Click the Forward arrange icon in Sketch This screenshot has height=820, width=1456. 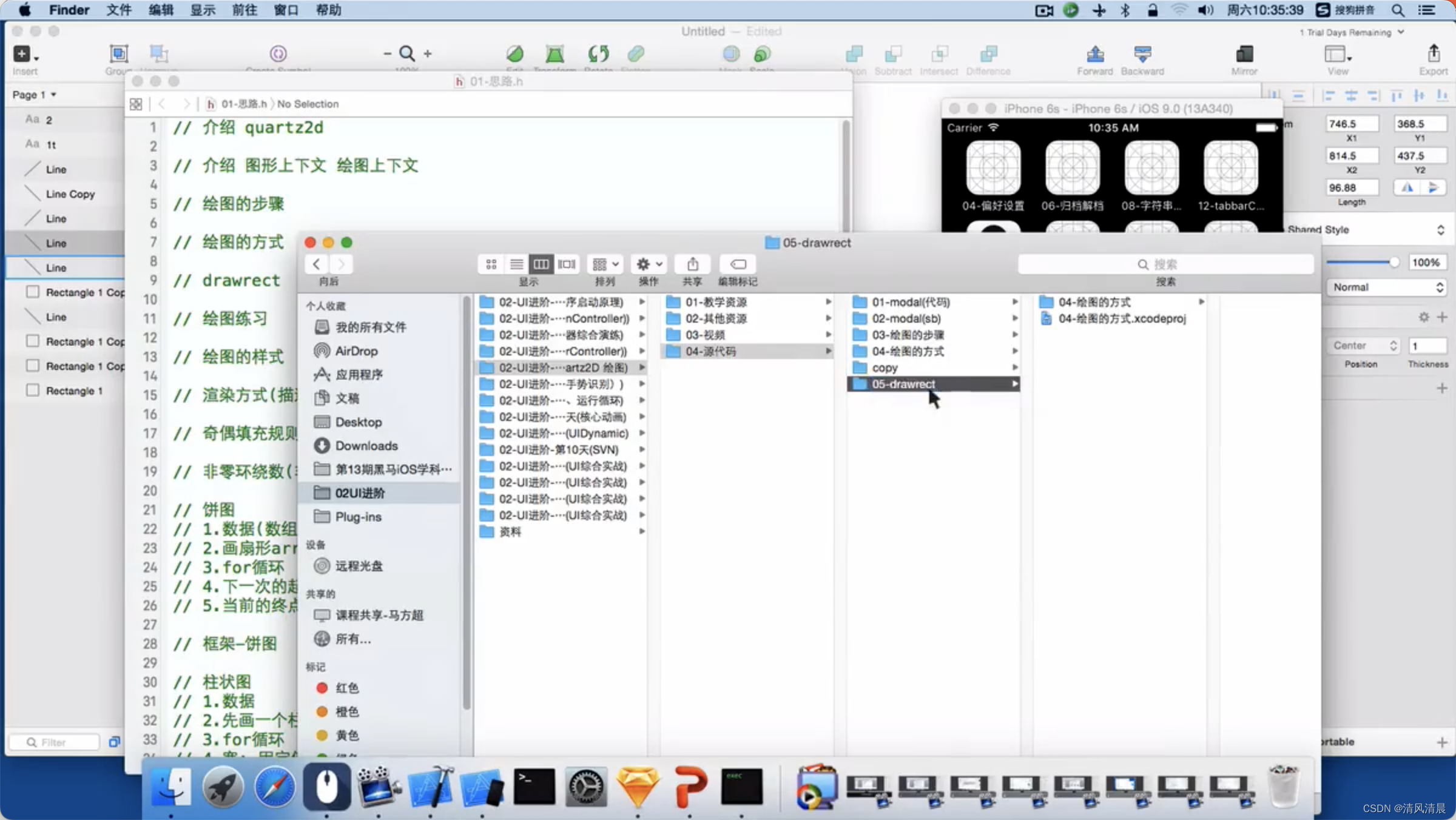(x=1095, y=54)
